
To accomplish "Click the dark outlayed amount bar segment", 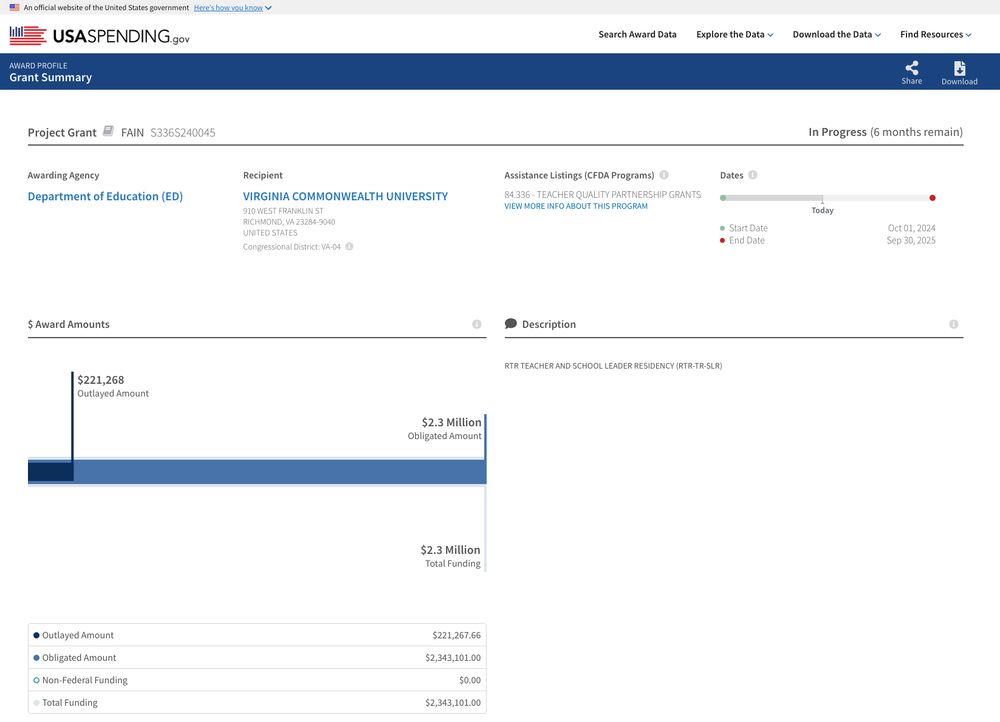I will [x=50, y=471].
